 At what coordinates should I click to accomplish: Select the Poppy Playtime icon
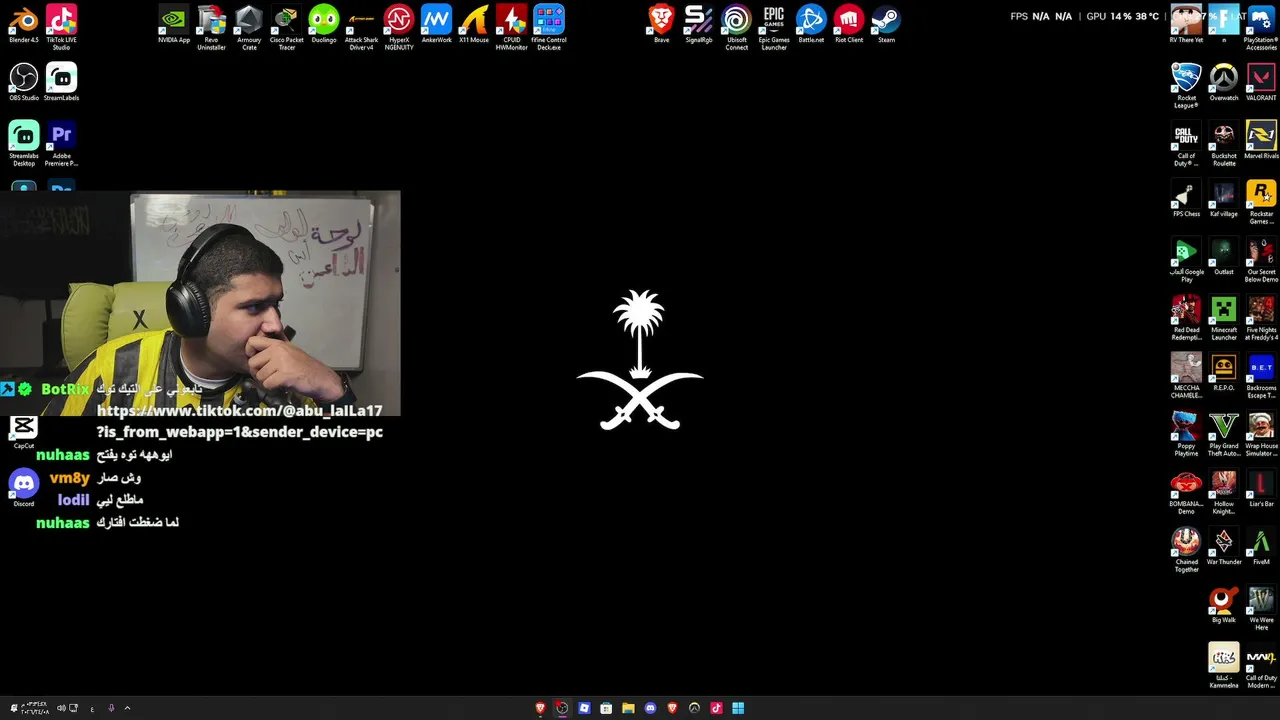click(x=1186, y=434)
